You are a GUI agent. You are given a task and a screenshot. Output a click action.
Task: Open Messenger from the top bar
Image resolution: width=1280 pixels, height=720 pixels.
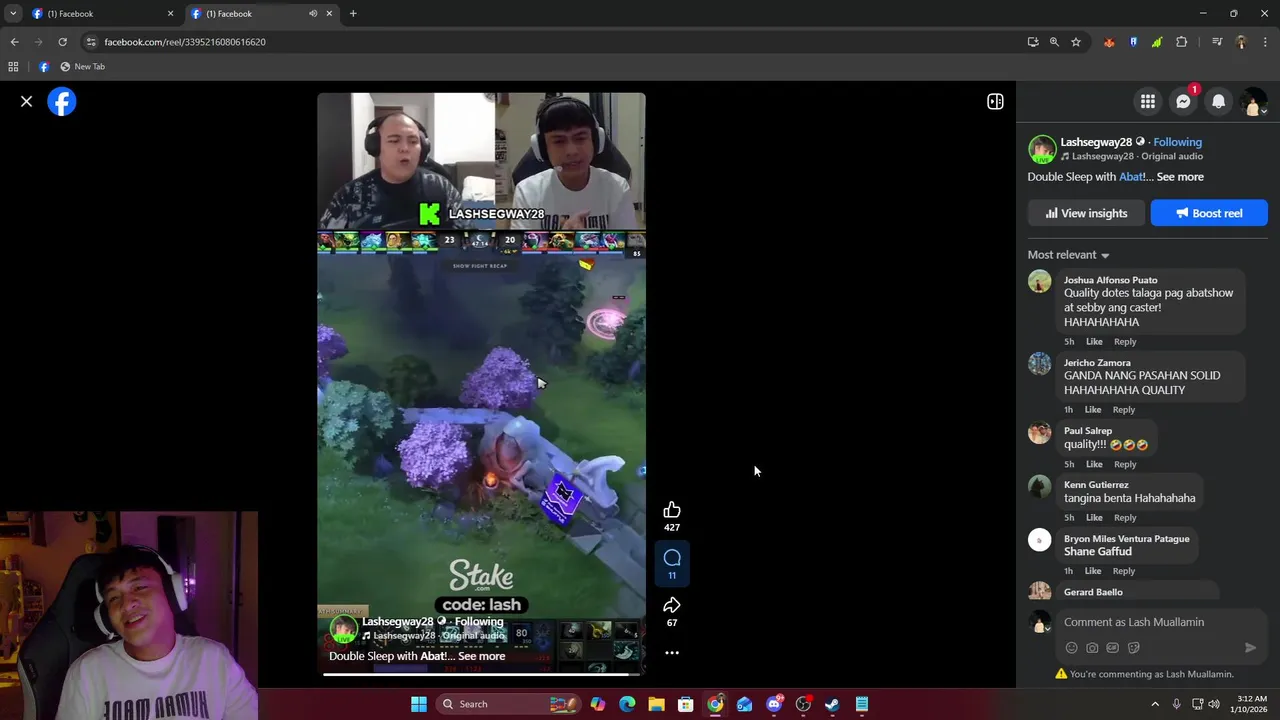click(1183, 101)
